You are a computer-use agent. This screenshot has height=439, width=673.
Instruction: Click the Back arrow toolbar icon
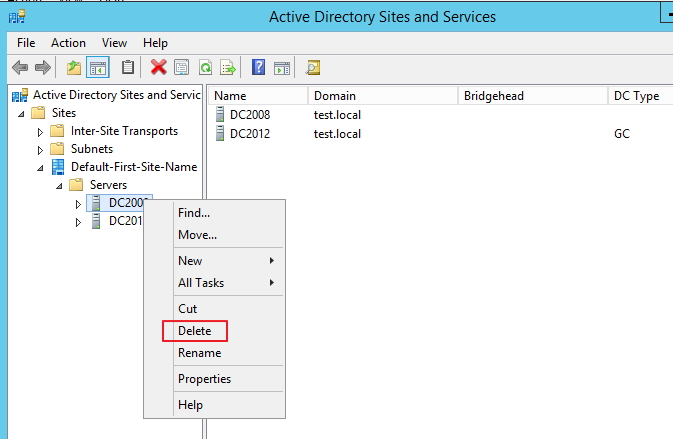click(20, 67)
